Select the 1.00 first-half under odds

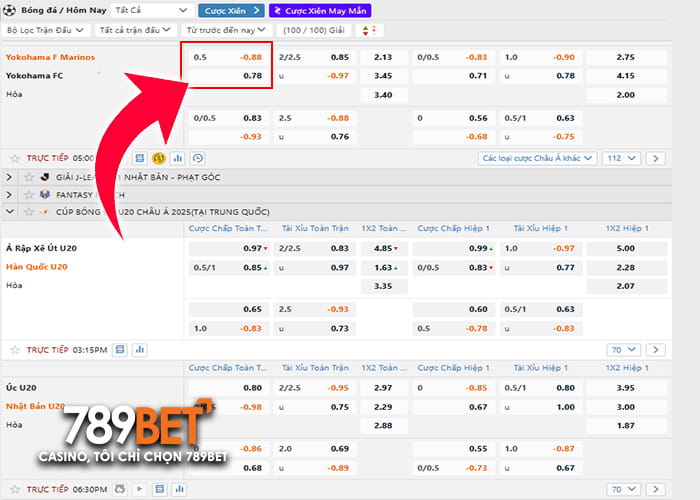point(541,407)
